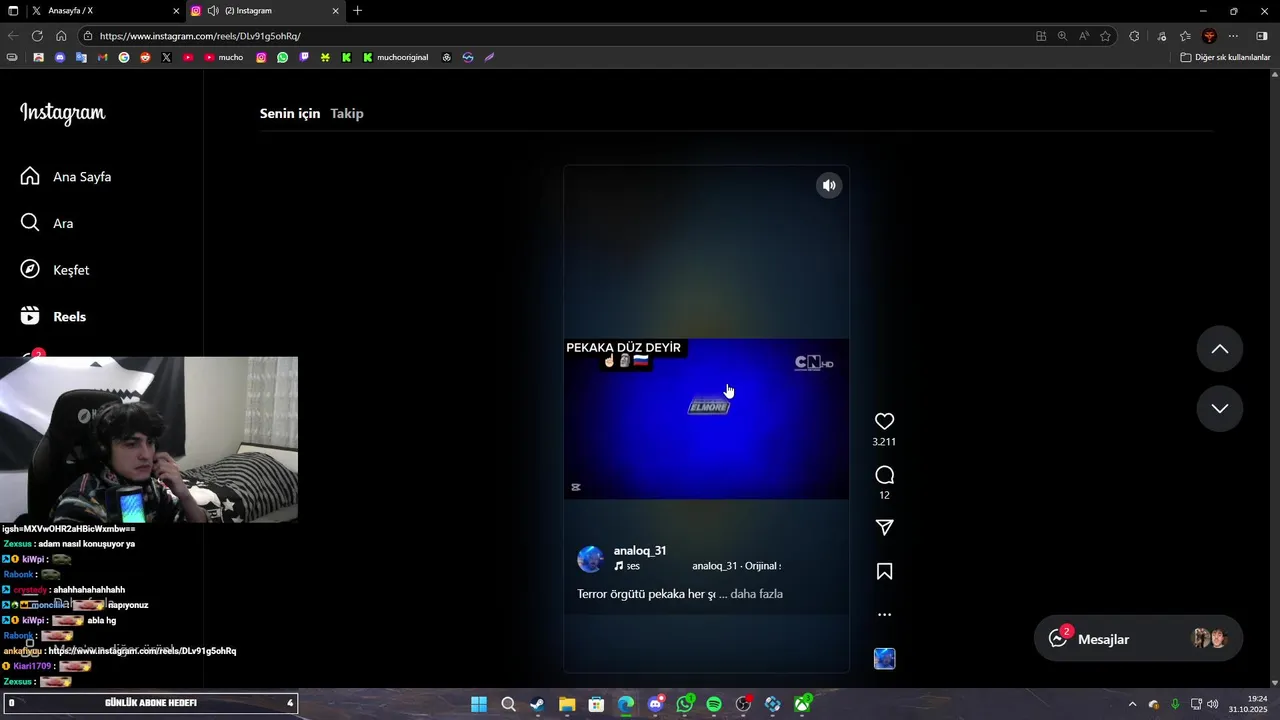1280x720 pixels.
Task: Open read aloud in address bar
Action: point(1083,36)
